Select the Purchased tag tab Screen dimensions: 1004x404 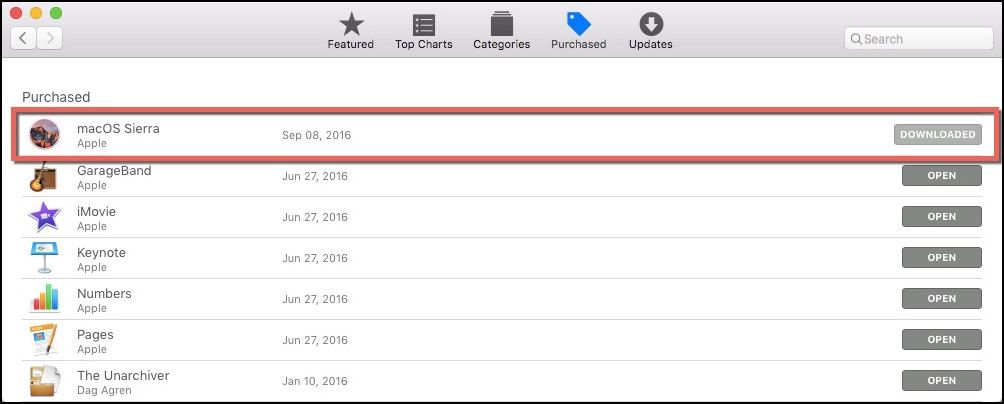(578, 32)
